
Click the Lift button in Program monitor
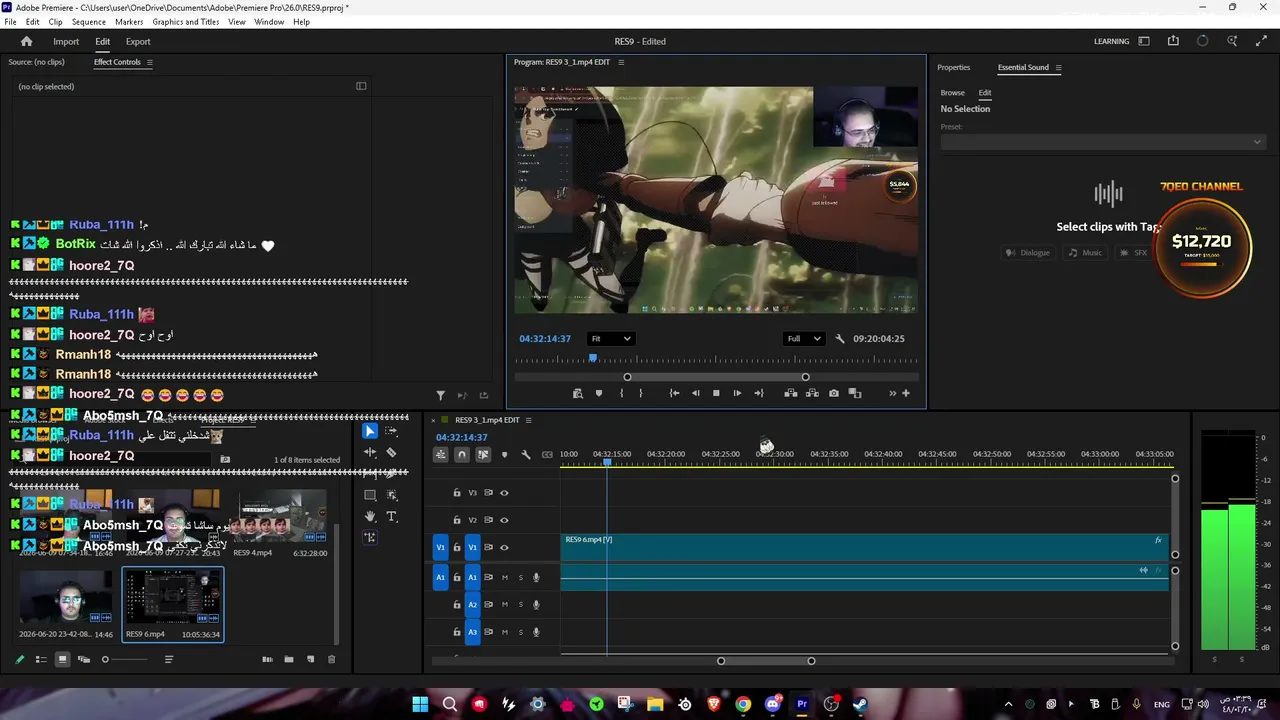790,393
